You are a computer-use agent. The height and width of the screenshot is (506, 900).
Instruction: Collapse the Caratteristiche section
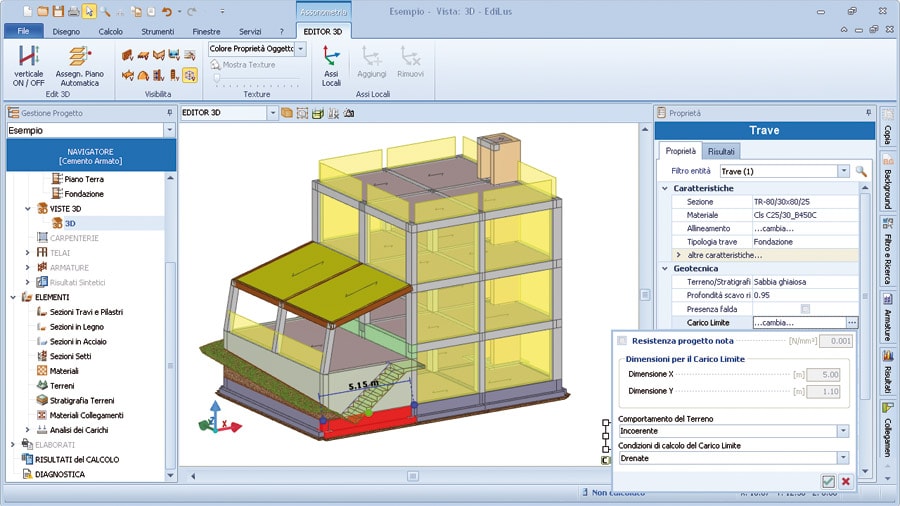coord(665,188)
